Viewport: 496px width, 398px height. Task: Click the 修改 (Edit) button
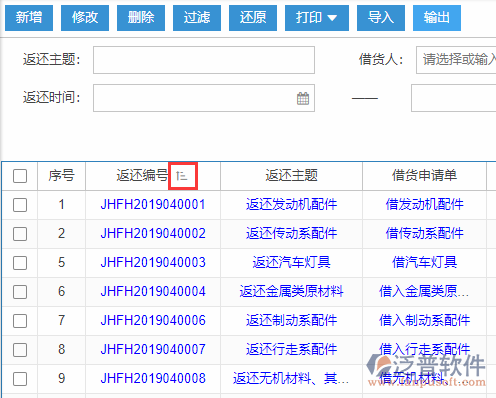(x=85, y=18)
